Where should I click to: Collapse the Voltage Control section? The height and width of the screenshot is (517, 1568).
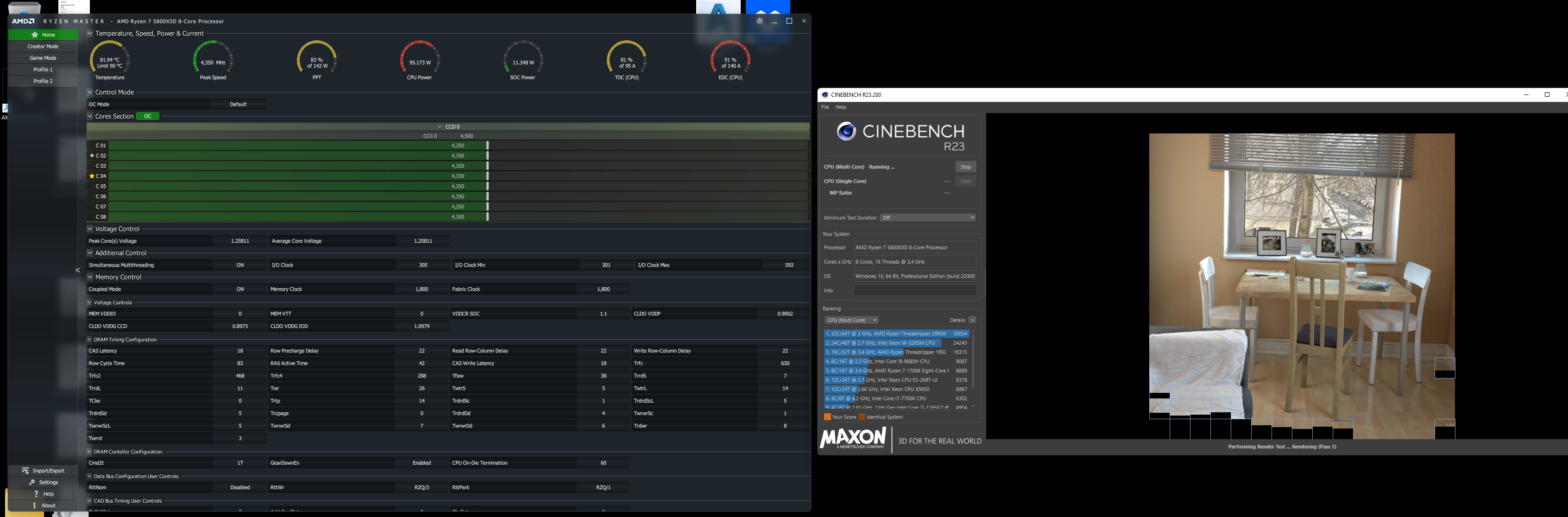90,229
